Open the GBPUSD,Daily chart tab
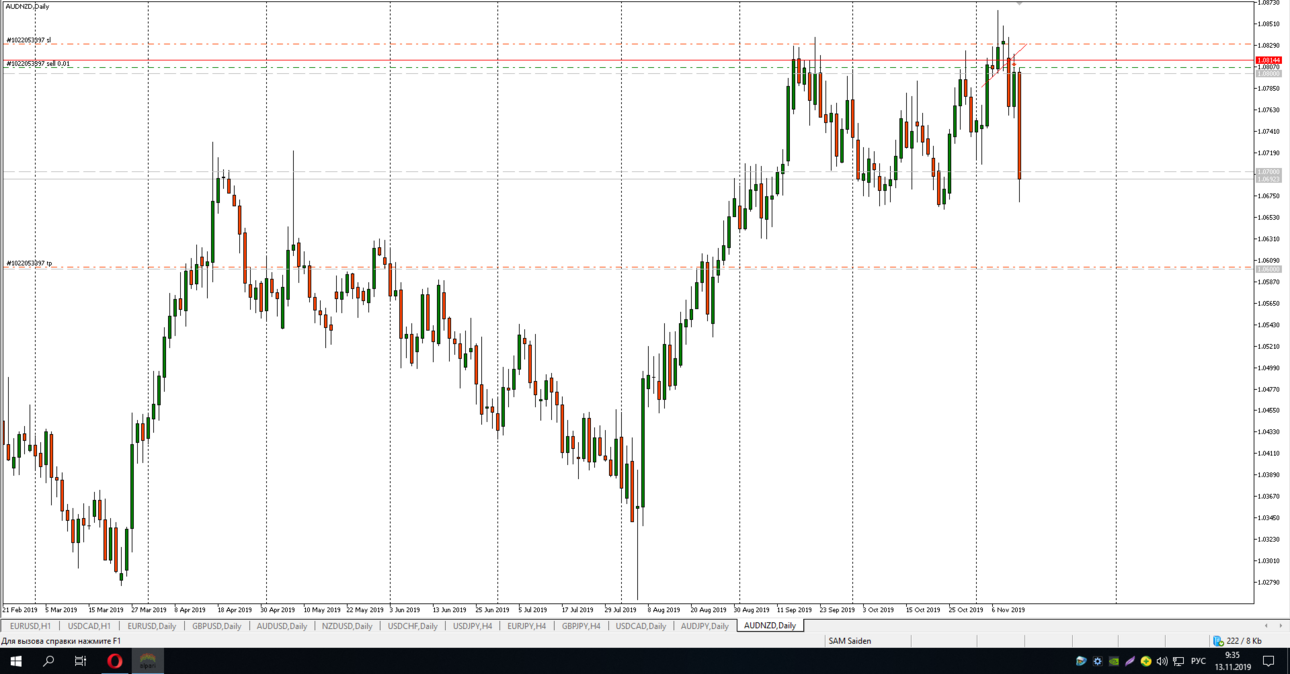Viewport: 1290px width, 674px height. click(x=217, y=626)
